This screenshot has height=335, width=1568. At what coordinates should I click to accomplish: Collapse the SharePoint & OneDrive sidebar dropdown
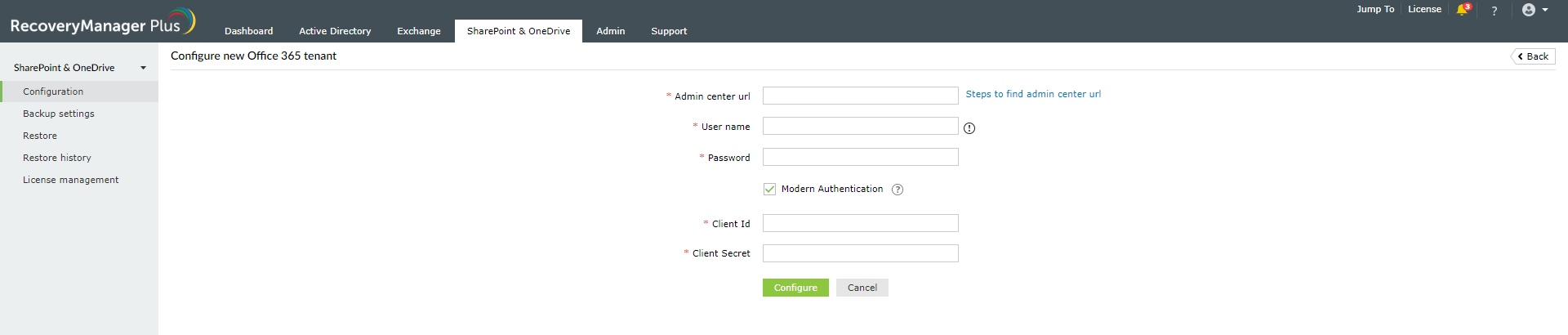143,68
